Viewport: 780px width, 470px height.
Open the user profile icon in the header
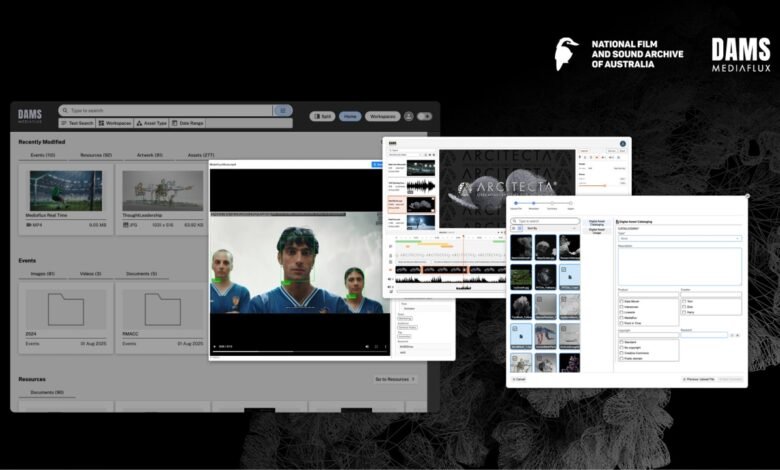coord(408,116)
